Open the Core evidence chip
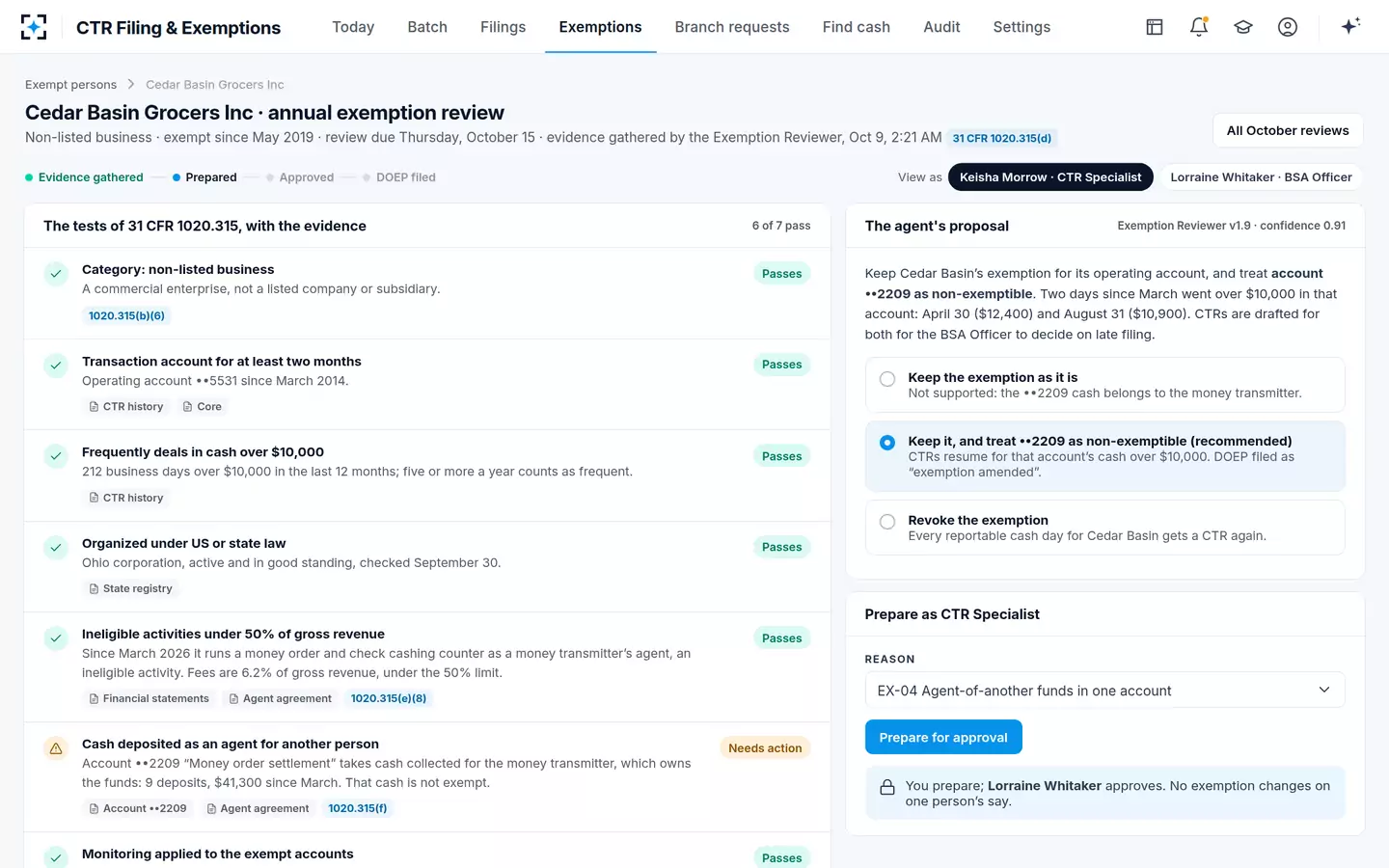This screenshot has width=1389, height=868. click(202, 406)
